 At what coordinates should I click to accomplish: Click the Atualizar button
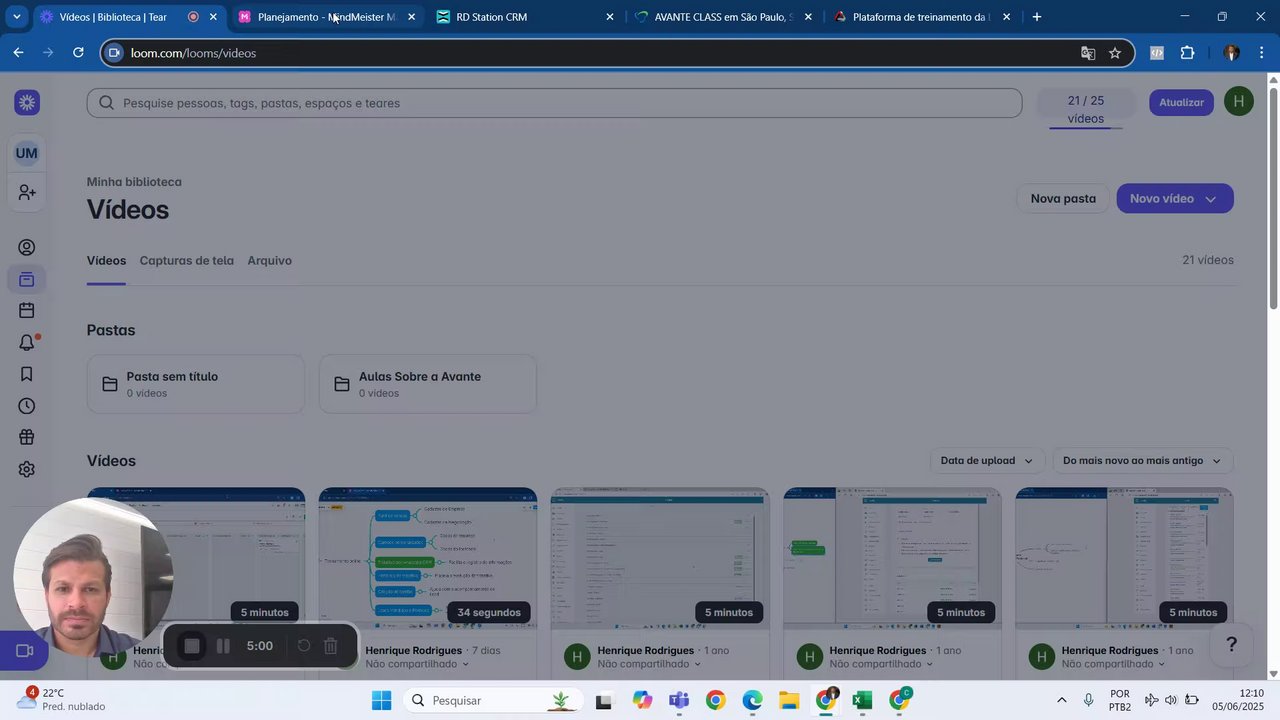point(1182,102)
